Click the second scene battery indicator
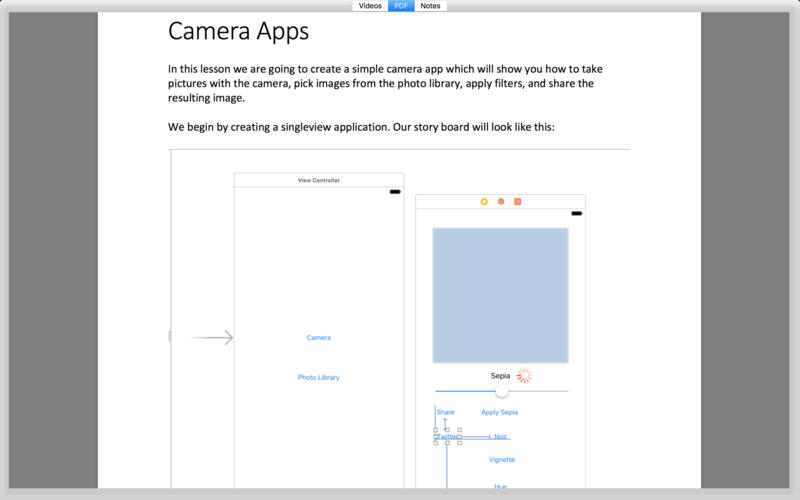 [x=577, y=213]
